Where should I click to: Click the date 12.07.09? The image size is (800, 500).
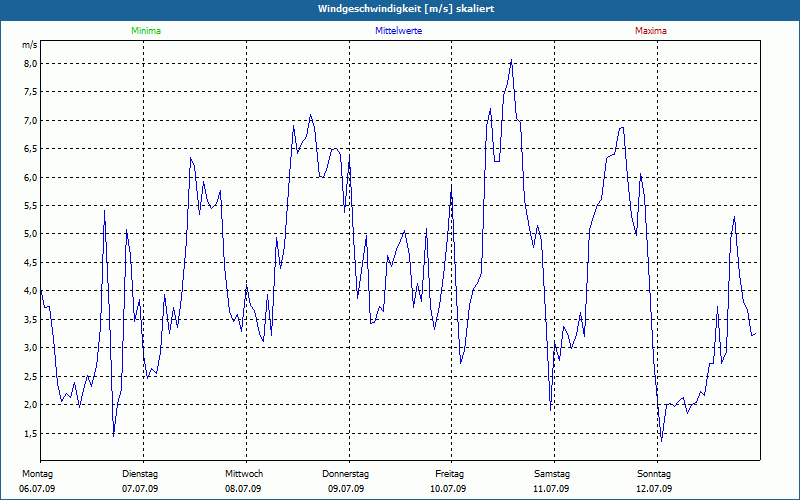coord(654,489)
